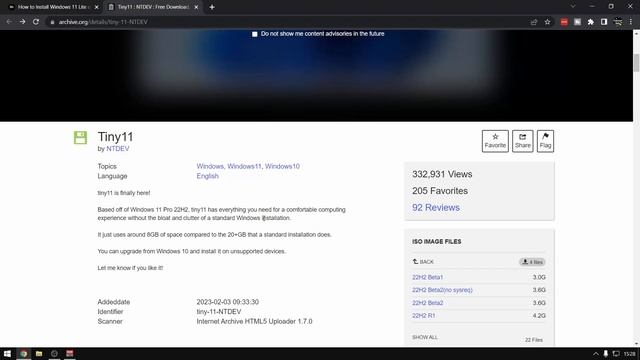Viewport: 640px width, 360px height.
Task: Open the gray N extension icon
Action: click(x=577, y=22)
